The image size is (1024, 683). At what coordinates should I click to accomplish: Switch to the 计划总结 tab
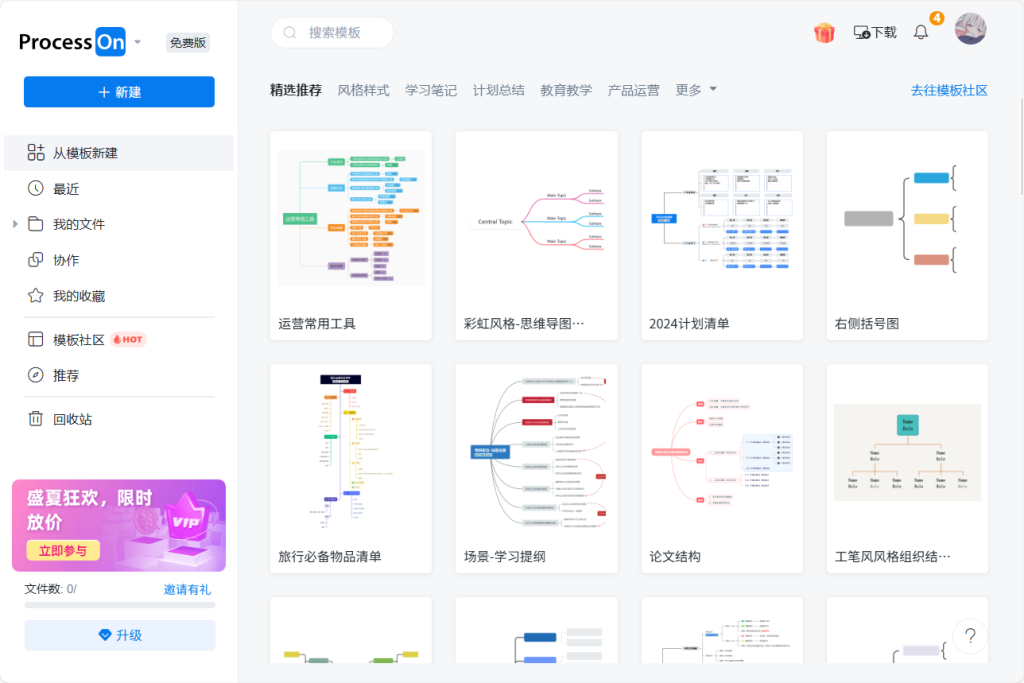(x=498, y=90)
